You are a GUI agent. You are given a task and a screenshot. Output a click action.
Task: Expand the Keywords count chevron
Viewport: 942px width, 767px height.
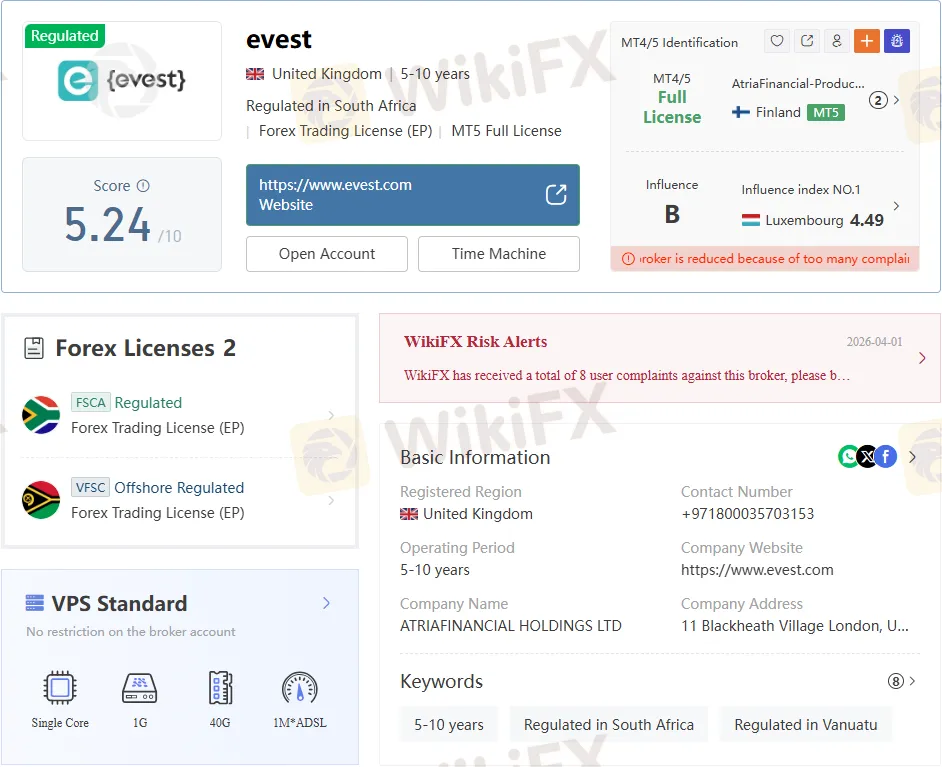[x=913, y=681]
